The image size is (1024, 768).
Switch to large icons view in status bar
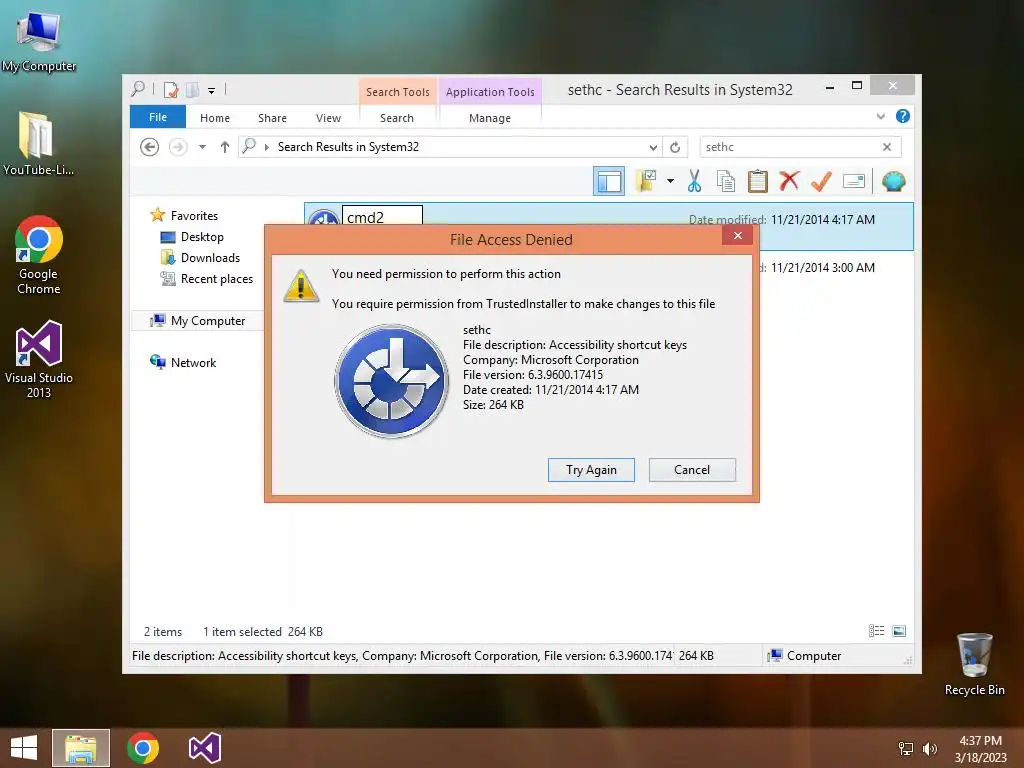(x=899, y=631)
